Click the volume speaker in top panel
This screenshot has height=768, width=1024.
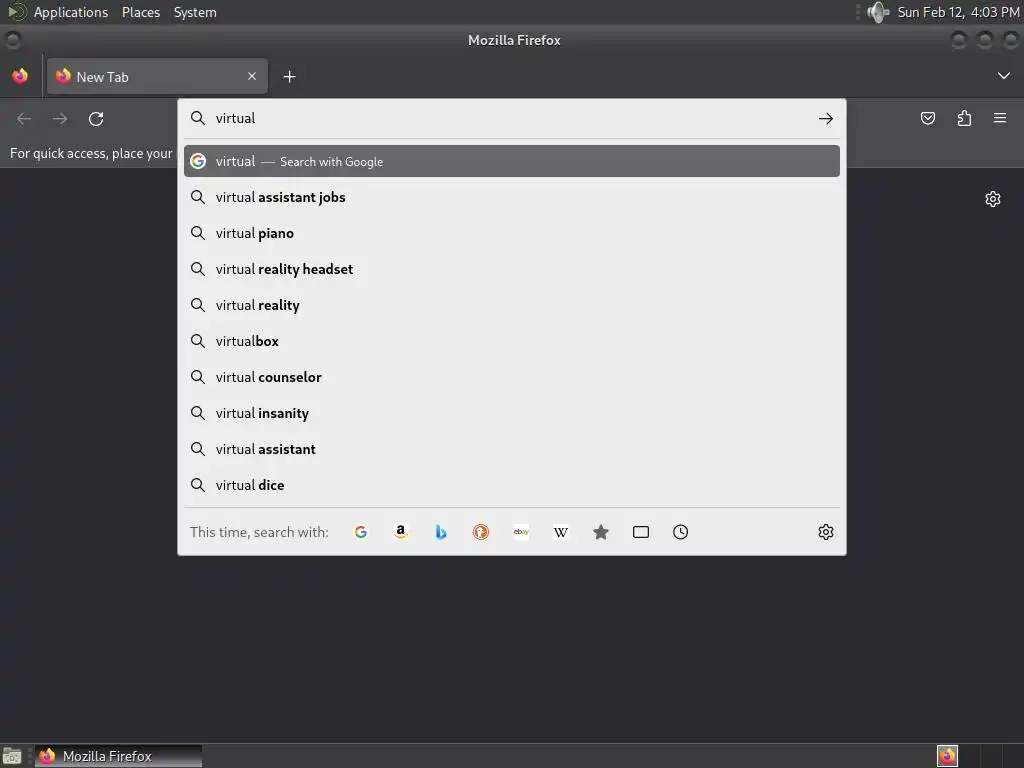pos(878,12)
